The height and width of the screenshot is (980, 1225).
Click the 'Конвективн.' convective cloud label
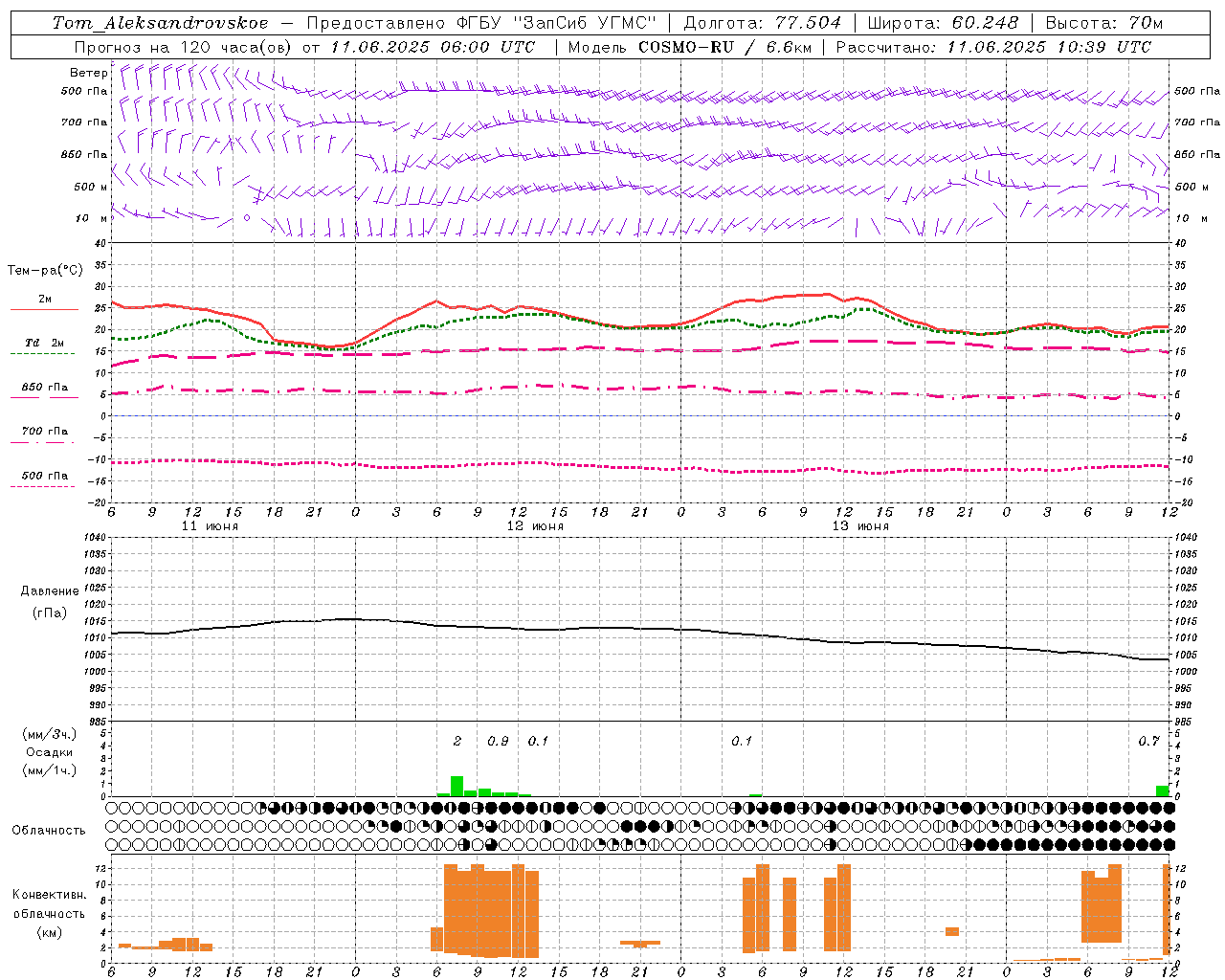tap(49, 895)
